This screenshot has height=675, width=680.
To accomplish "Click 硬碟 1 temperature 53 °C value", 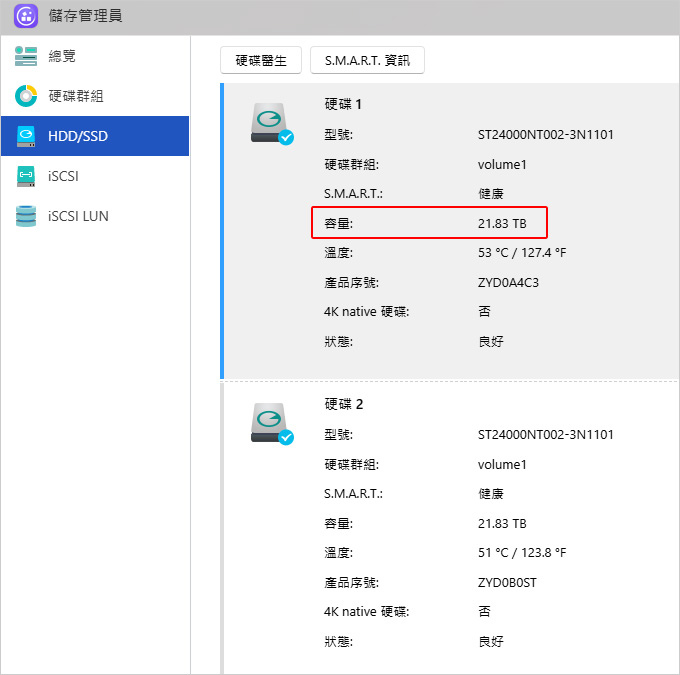I will click(x=522, y=252).
